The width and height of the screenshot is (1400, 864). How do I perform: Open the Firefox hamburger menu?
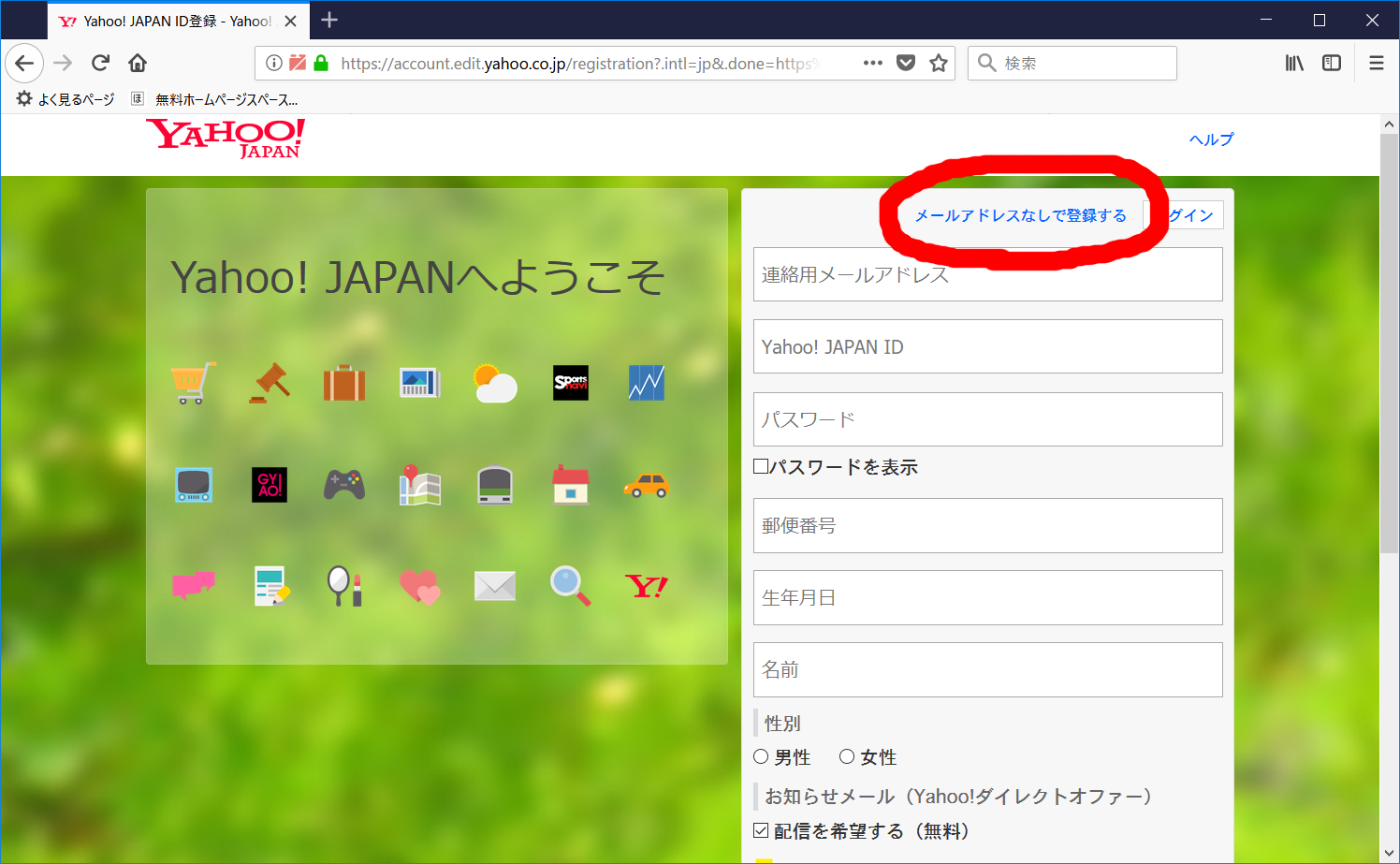(1377, 63)
